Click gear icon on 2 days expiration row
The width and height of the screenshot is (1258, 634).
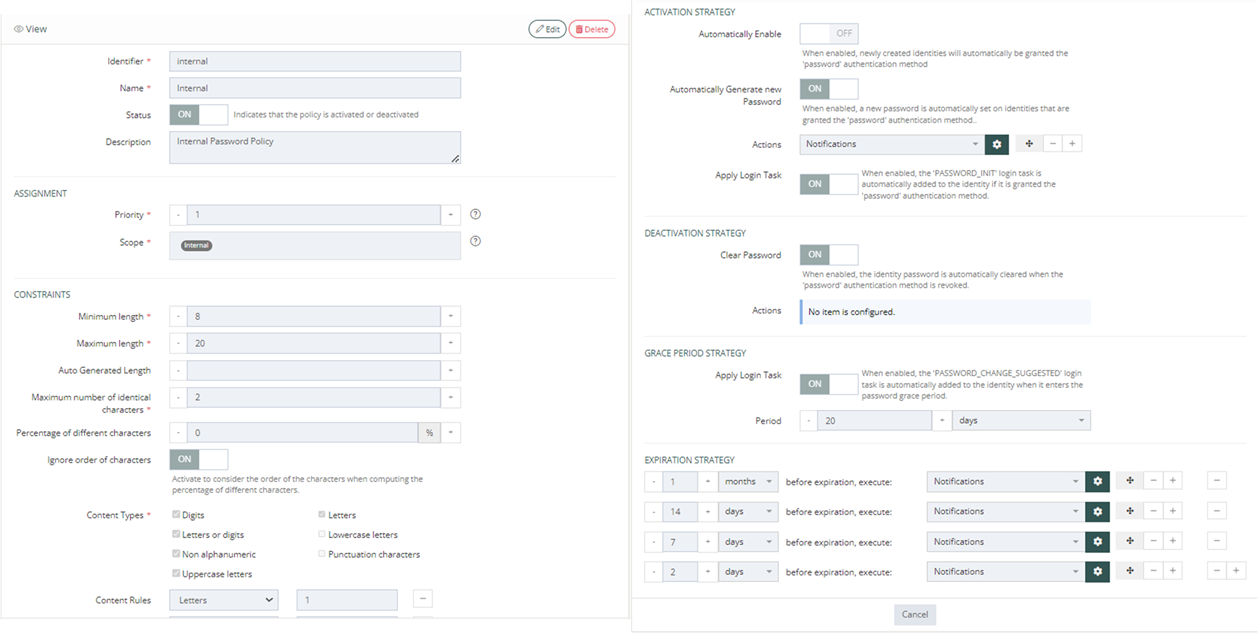pyautogui.click(x=1097, y=572)
